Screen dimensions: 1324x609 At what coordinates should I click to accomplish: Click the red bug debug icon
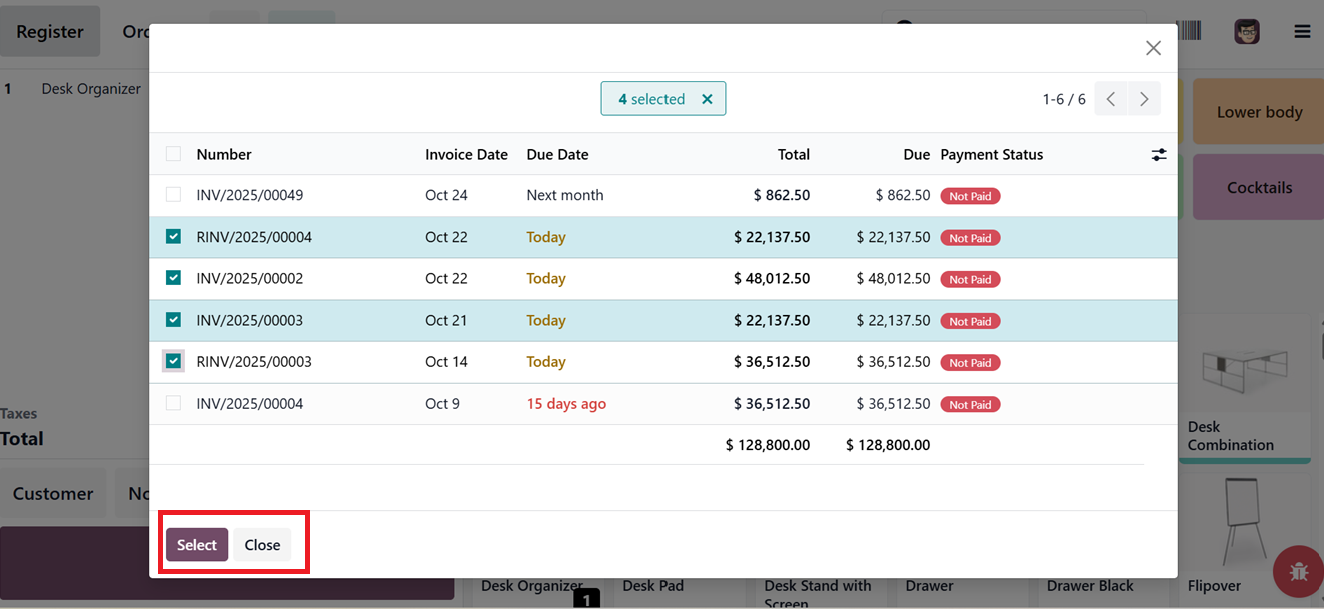coord(1298,572)
